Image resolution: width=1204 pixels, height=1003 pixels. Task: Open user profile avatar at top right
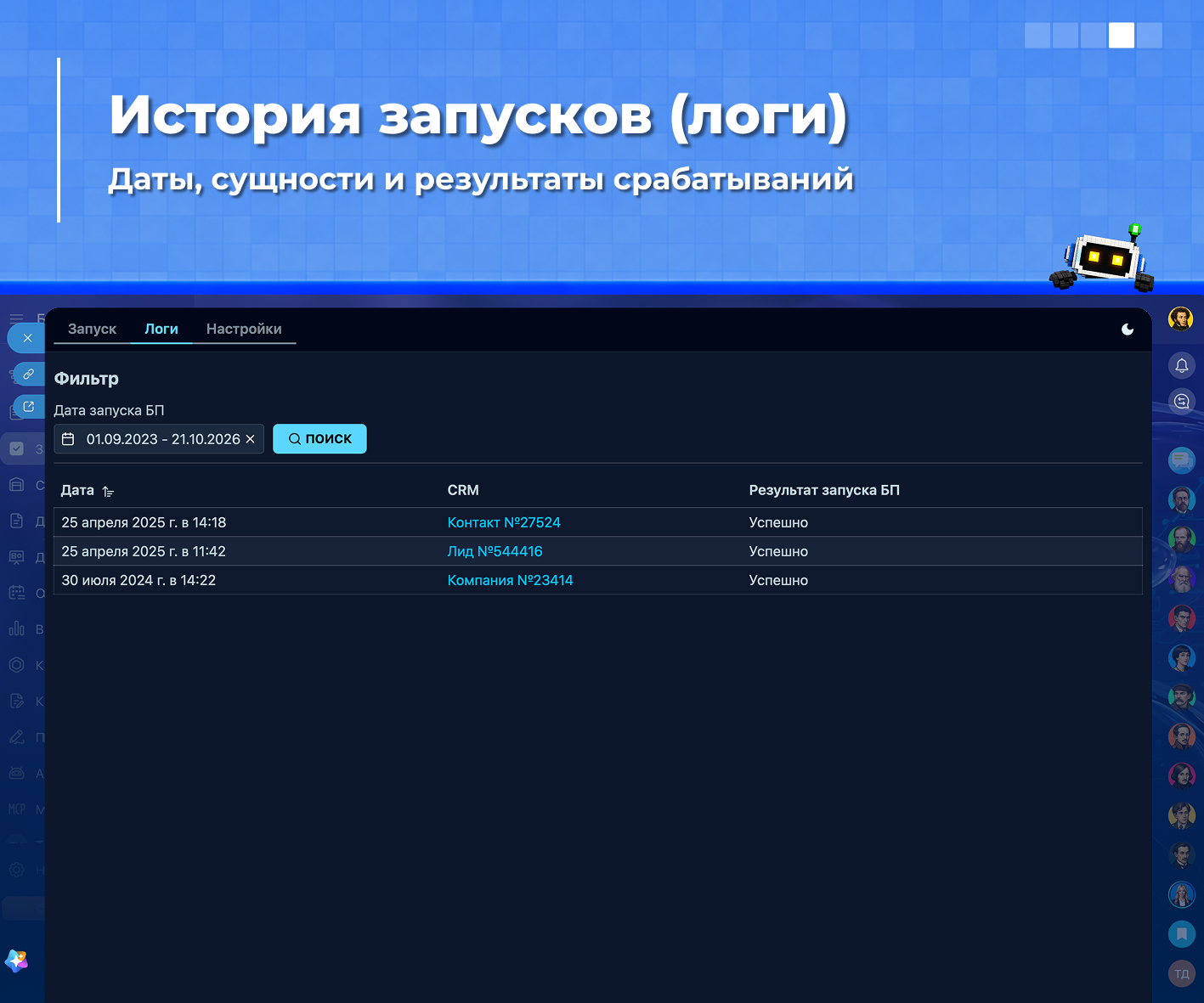(1180, 319)
